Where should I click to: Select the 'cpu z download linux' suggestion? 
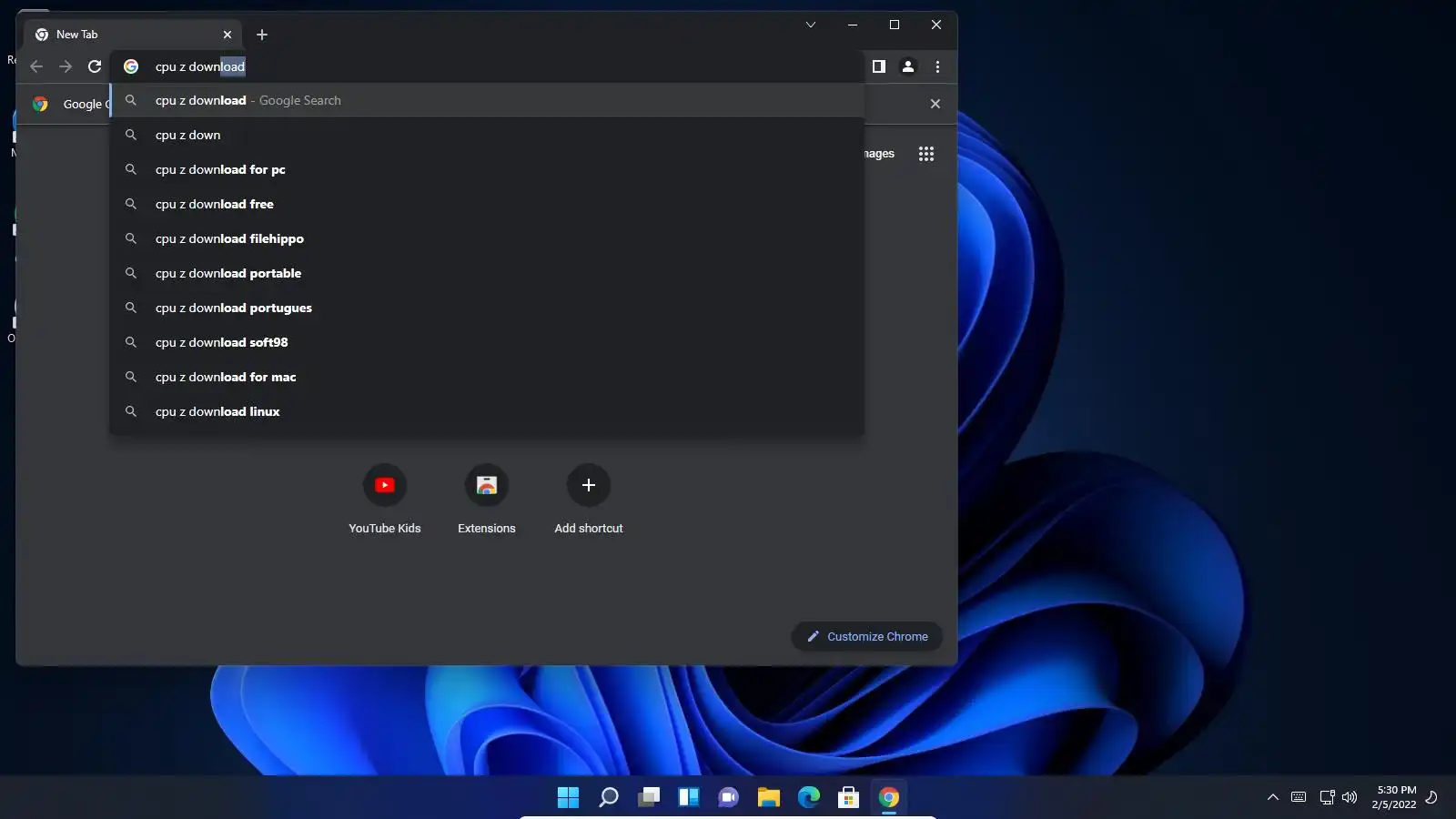tap(487, 411)
